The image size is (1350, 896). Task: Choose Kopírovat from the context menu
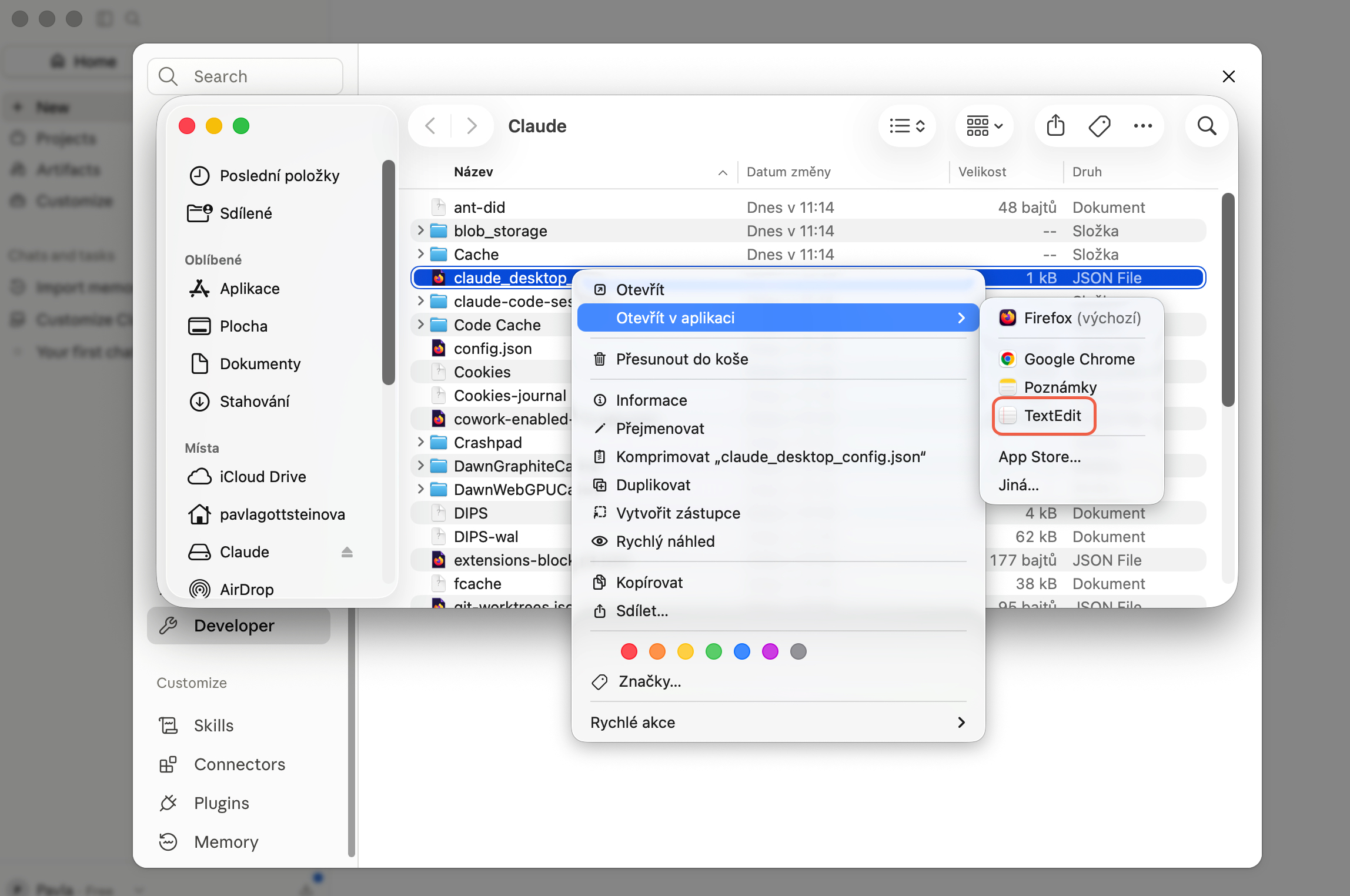coord(778,583)
